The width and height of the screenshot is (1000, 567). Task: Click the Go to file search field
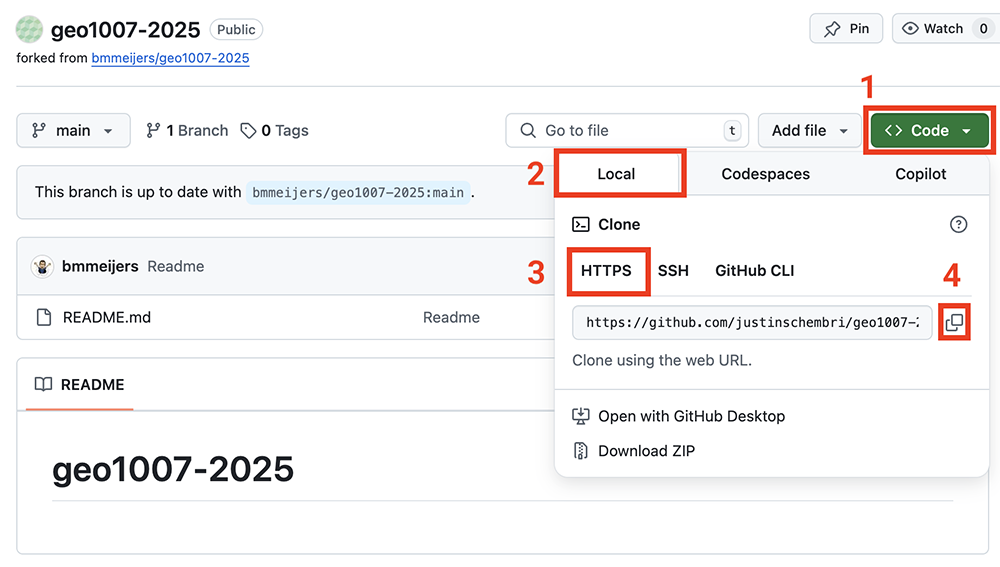tap(627, 131)
